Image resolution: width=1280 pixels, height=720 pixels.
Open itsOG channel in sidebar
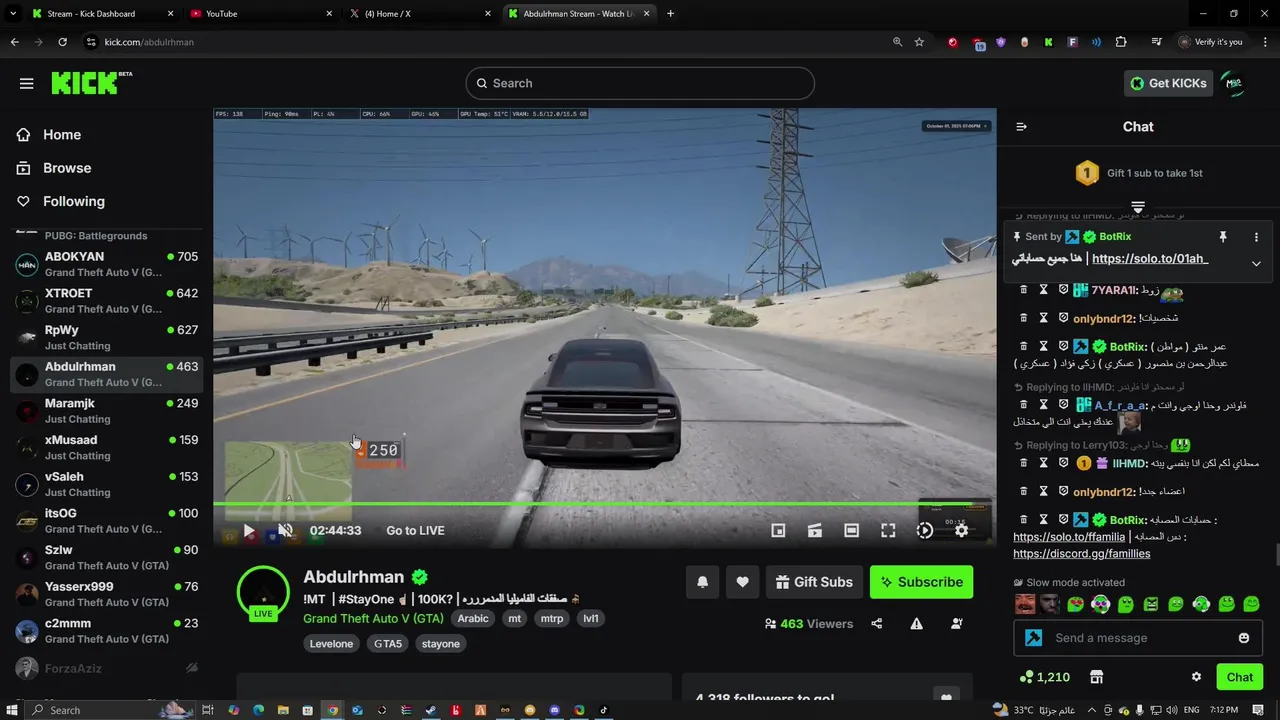[107, 521]
